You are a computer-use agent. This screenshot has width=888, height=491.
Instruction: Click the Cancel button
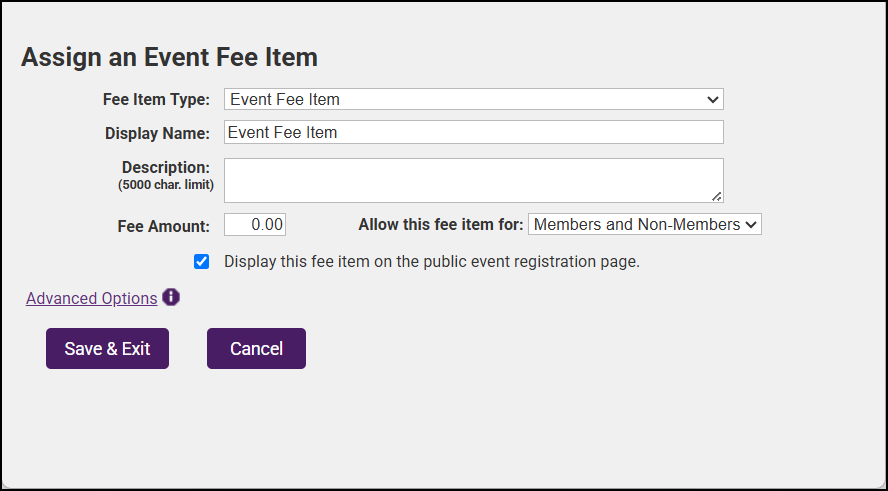click(x=256, y=348)
